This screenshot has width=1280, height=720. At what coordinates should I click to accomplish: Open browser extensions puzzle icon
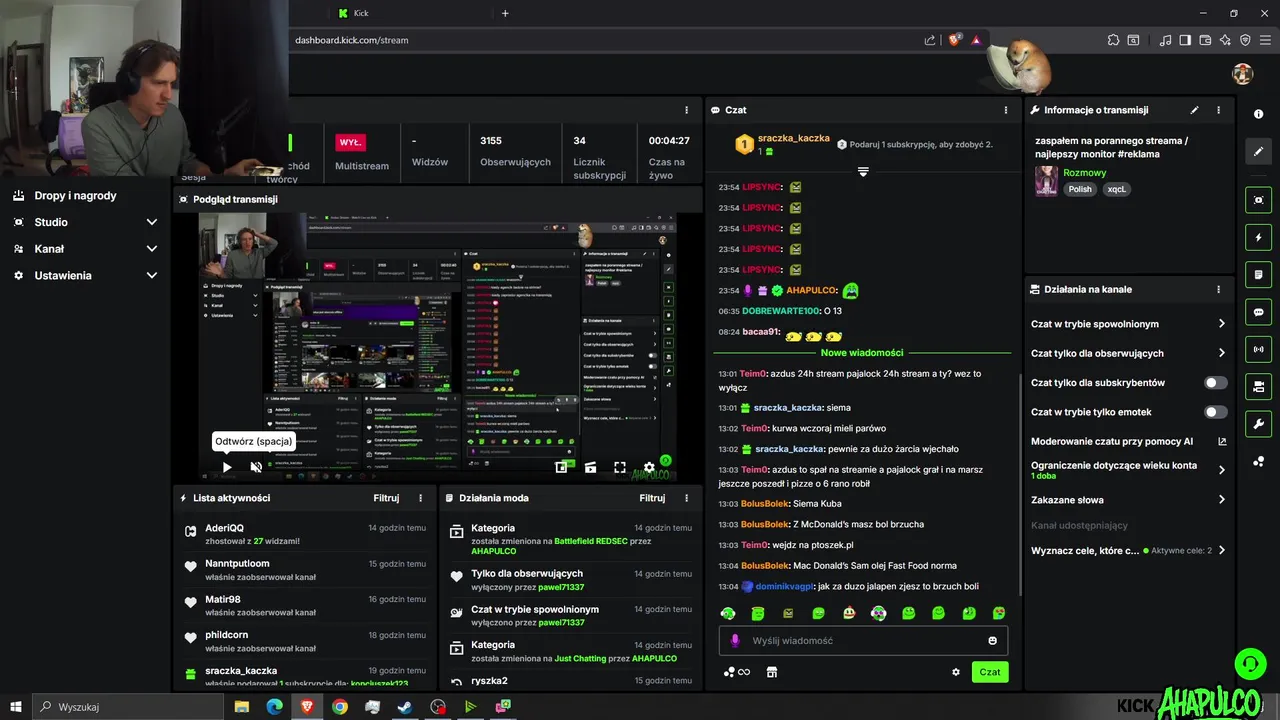coord(1113,40)
